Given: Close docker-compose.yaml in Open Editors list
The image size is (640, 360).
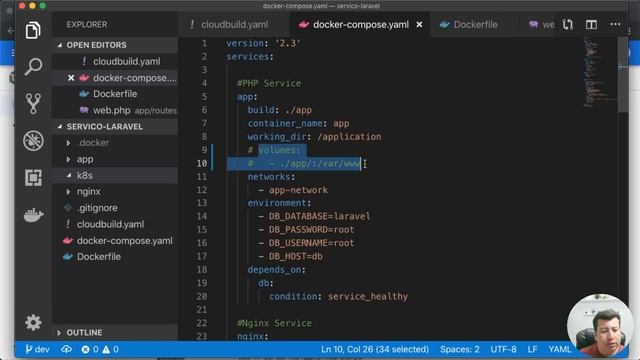Looking at the screenshot, I should [71, 78].
